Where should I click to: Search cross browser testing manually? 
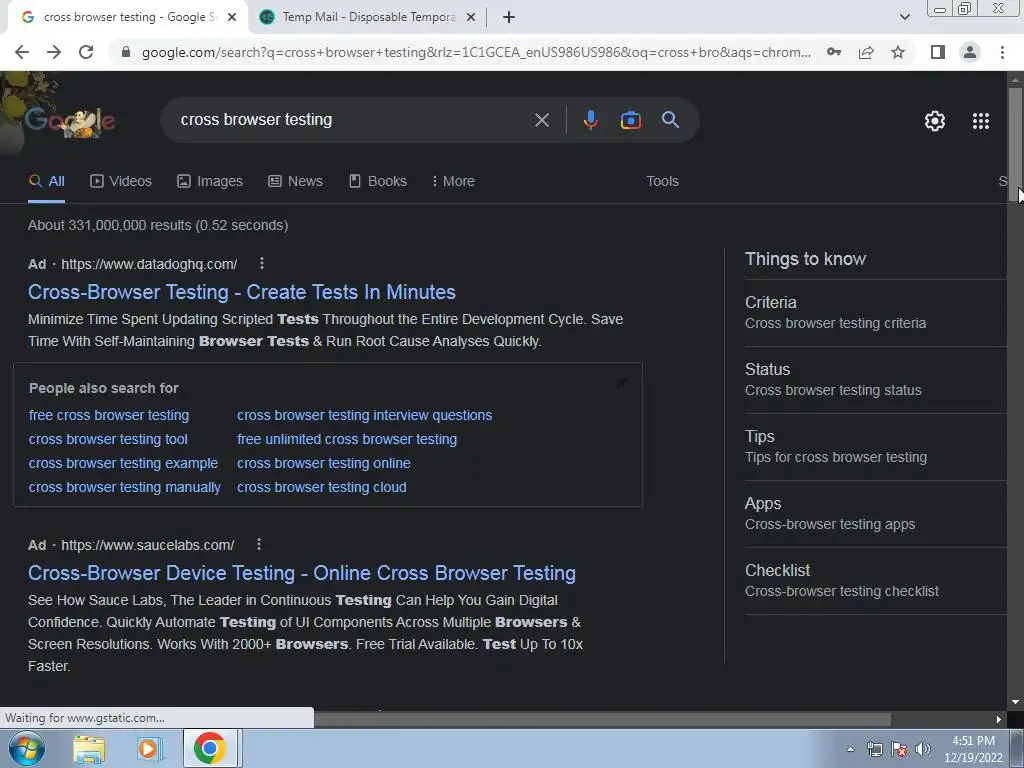click(124, 487)
